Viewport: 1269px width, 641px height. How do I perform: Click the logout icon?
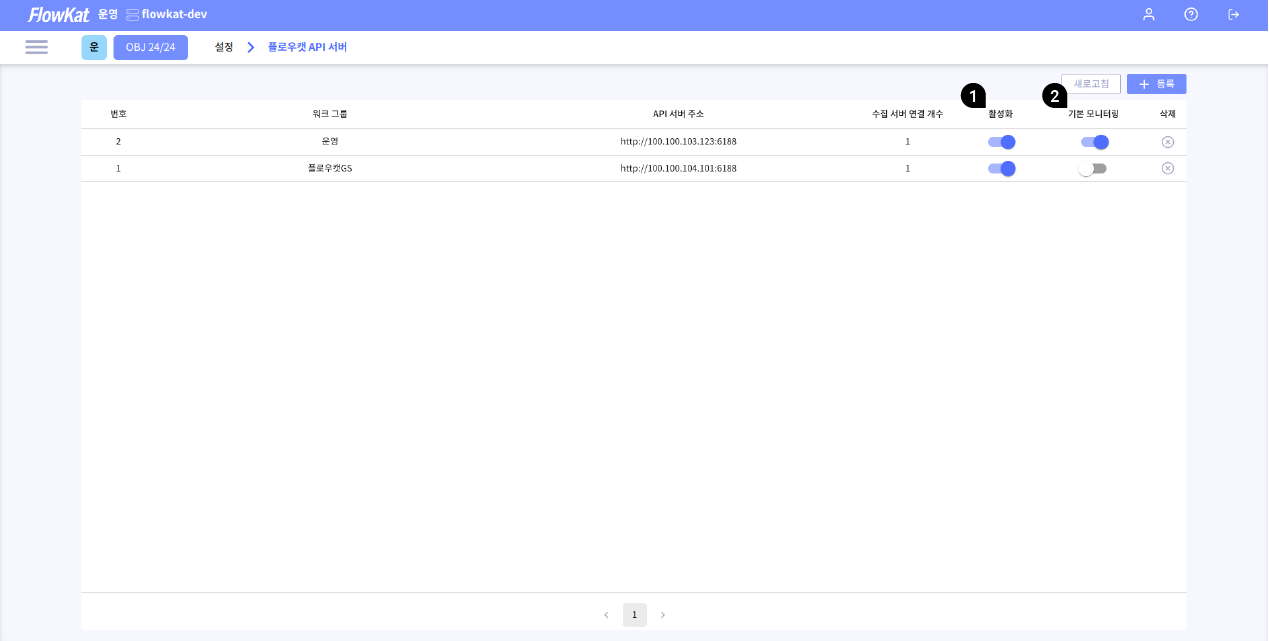[x=1233, y=15]
